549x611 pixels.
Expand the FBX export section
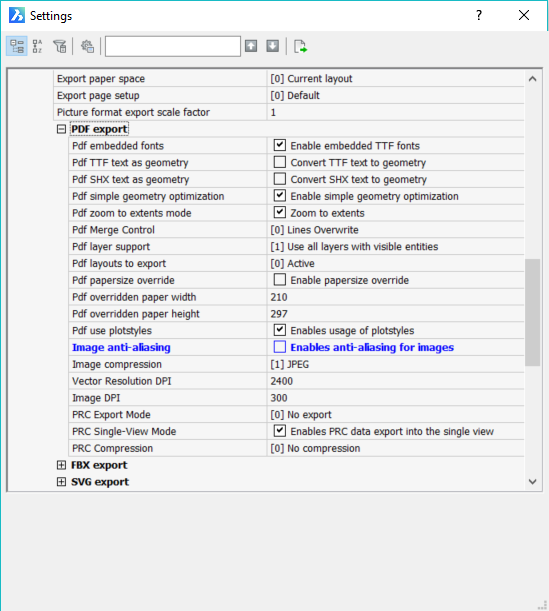(61, 465)
